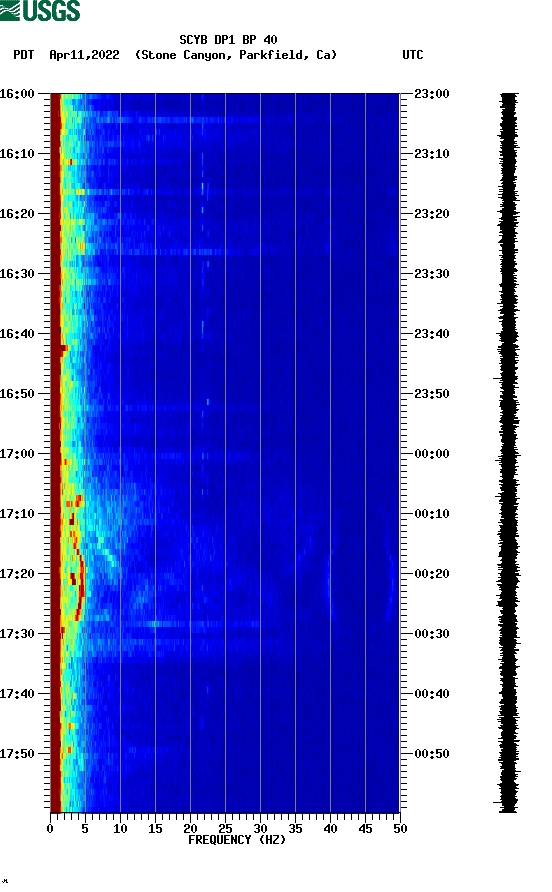Click the red arc signal near 17:20
This screenshot has width=552, height=892.
tap(80, 580)
